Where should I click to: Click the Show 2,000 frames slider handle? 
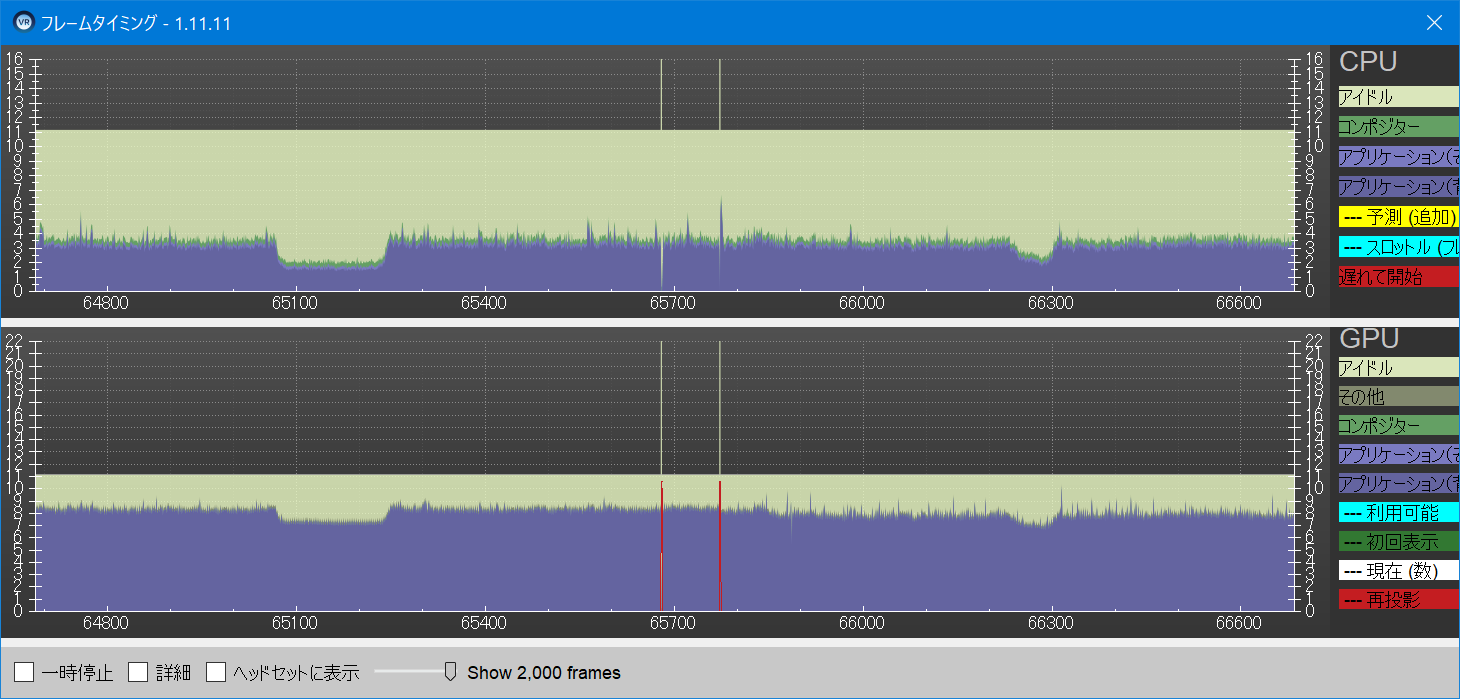pyautogui.click(x=450, y=671)
